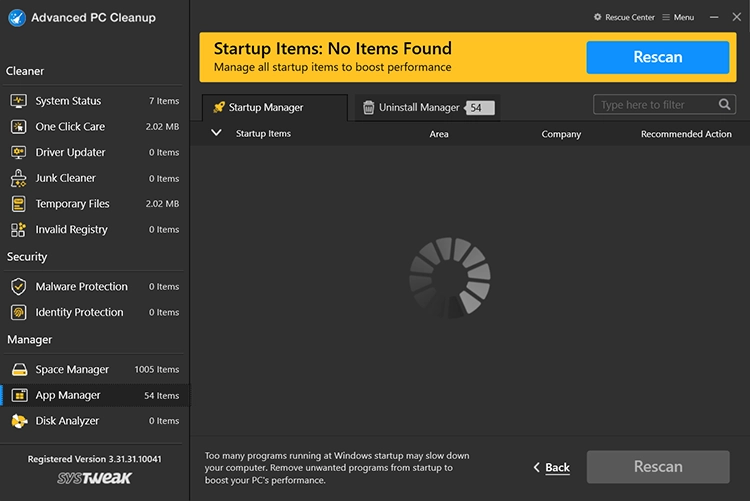Open Malware Protection shield icon

click(18, 286)
